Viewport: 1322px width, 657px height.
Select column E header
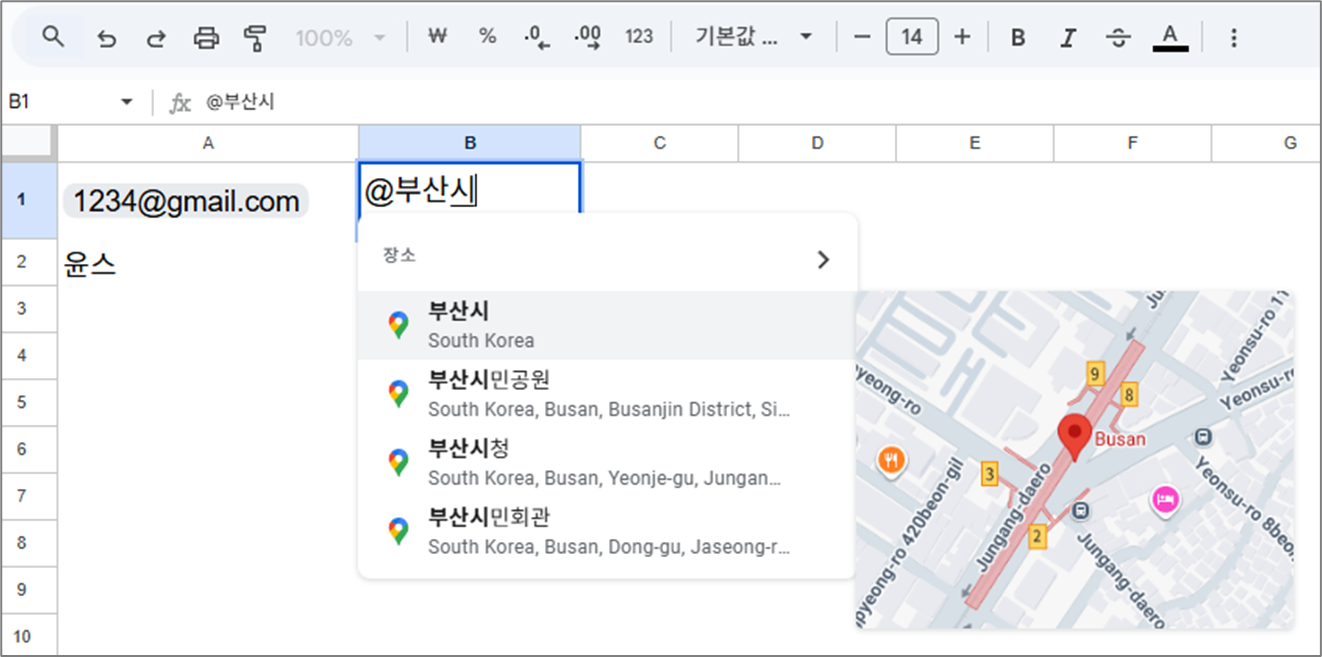(x=975, y=143)
